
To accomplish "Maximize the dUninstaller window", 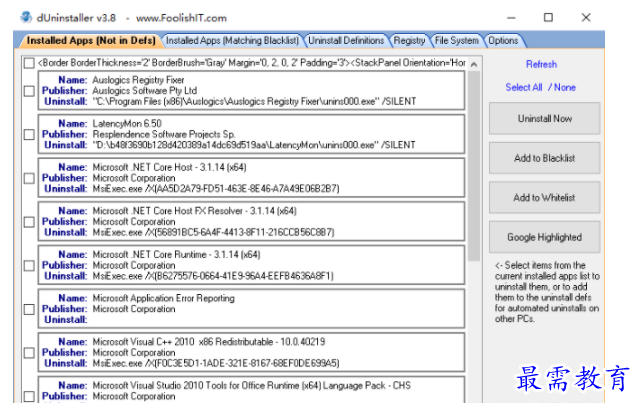I will (x=548, y=17).
